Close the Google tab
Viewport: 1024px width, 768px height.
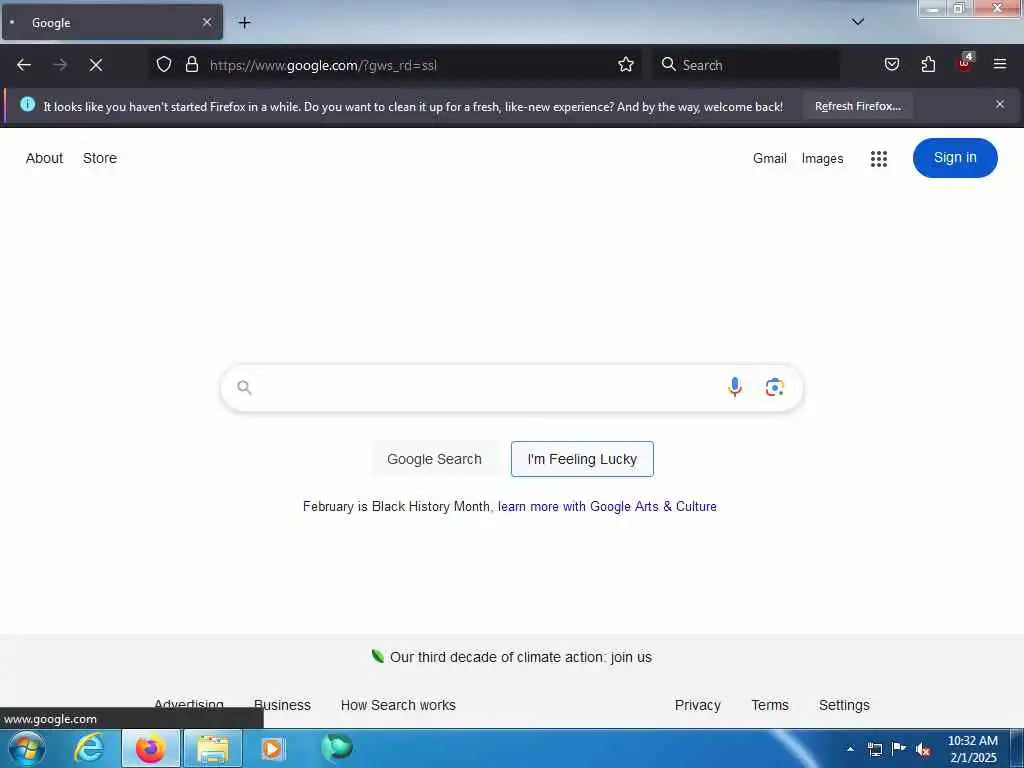point(206,22)
